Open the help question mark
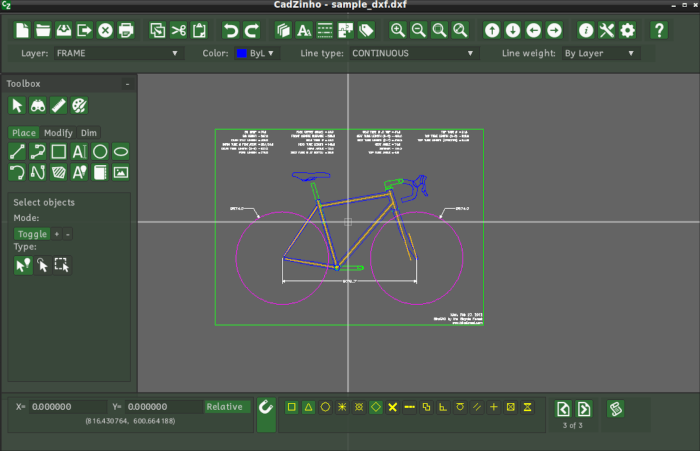The width and height of the screenshot is (700, 451). pos(659,30)
